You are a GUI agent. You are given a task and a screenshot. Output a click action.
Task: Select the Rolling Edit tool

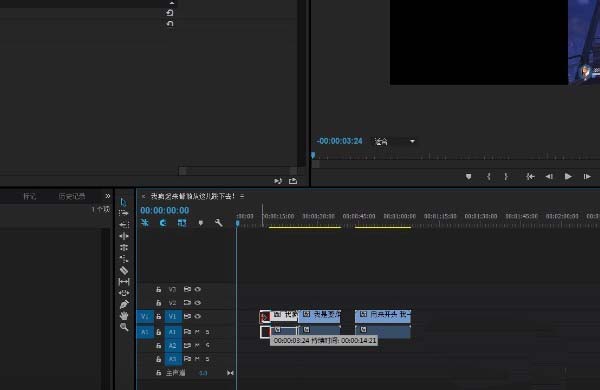(x=124, y=248)
